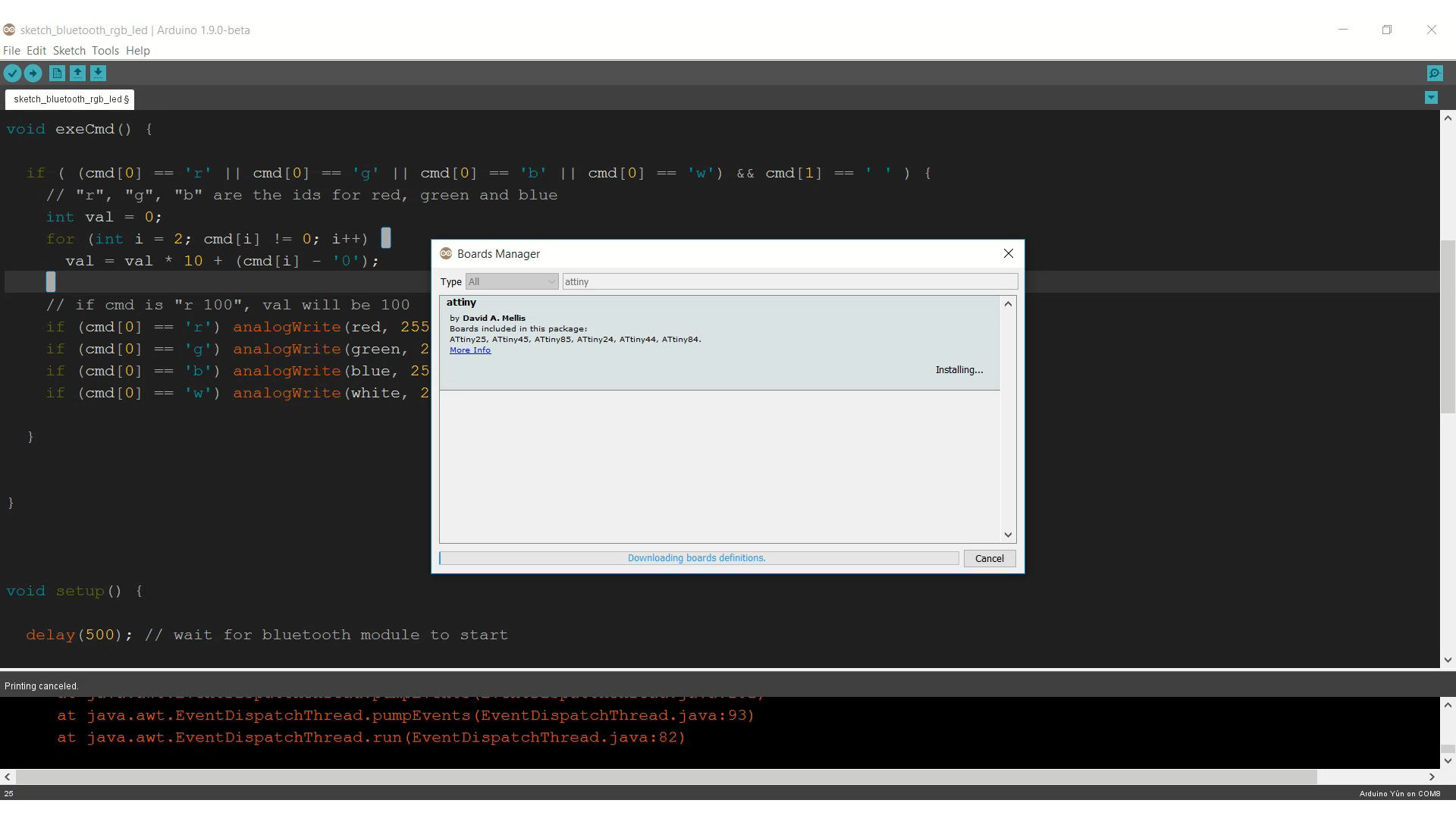This screenshot has height=819, width=1456.
Task: Click the Open sketch icon
Action: click(x=77, y=74)
